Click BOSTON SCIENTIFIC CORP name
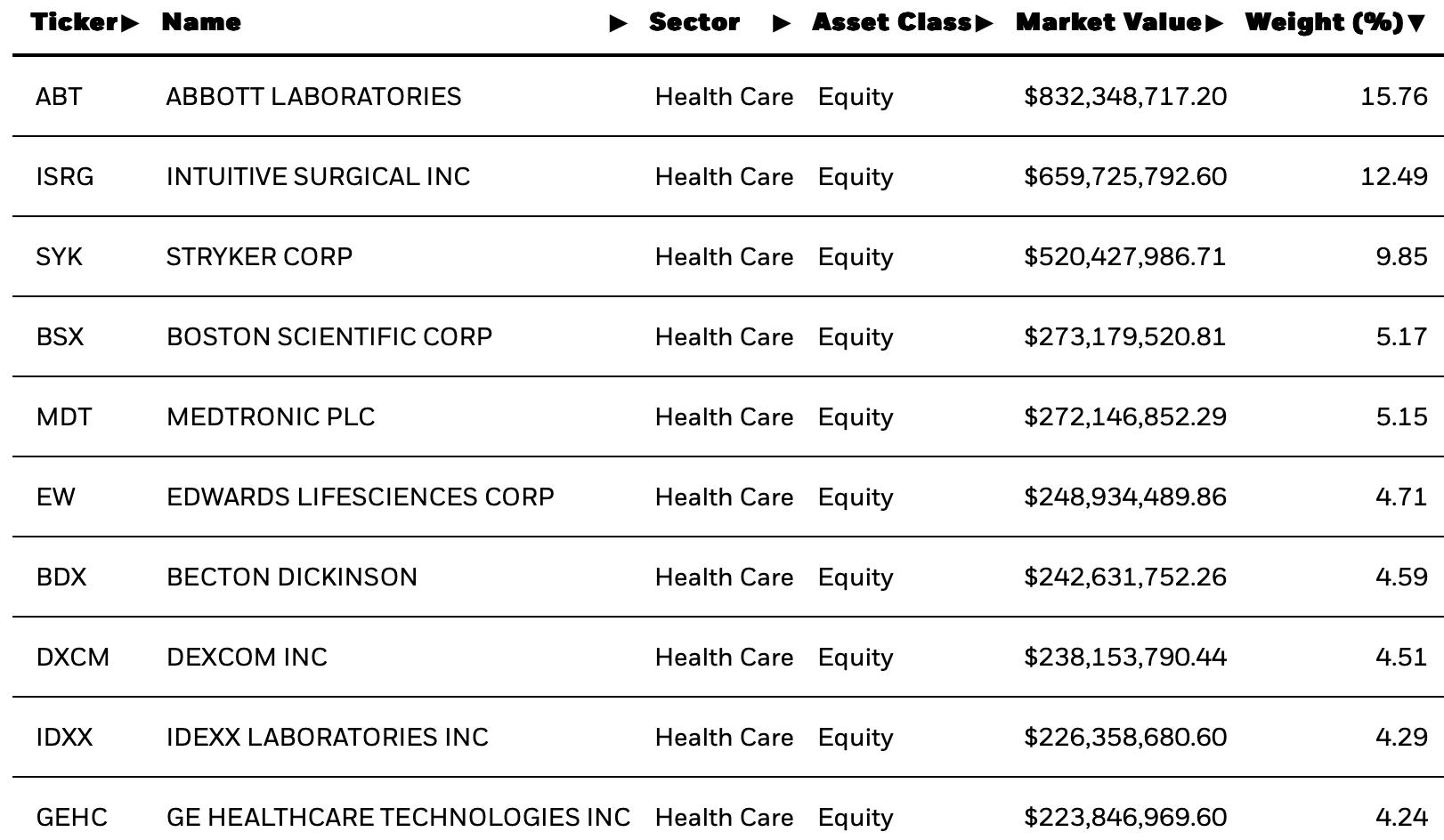Image resolution: width=1444 pixels, height=840 pixels. 329,336
